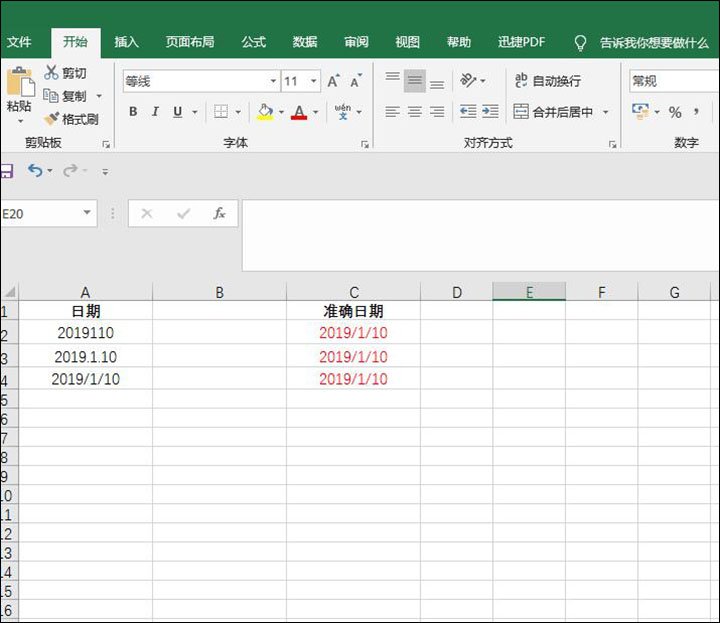Click the wén phonetic guide icon

(x=343, y=112)
